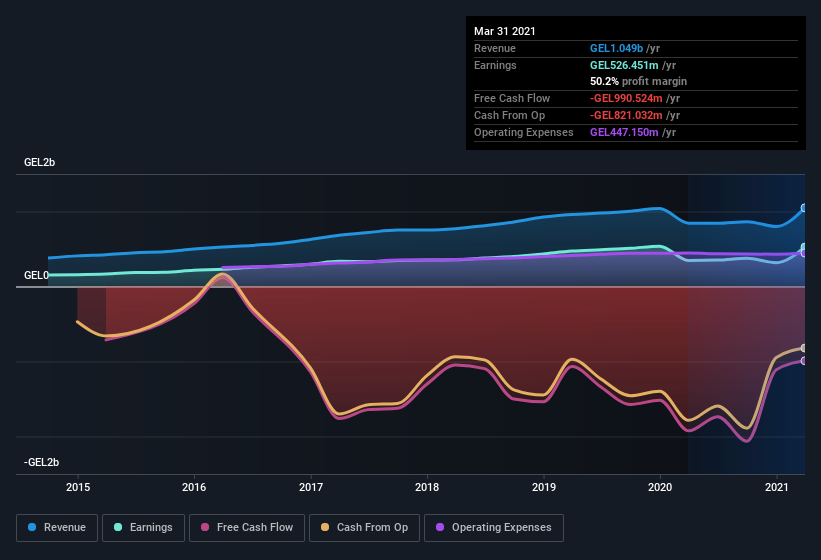Click the orange Cash From Op legend dot
The image size is (821, 560).
pos(325,527)
